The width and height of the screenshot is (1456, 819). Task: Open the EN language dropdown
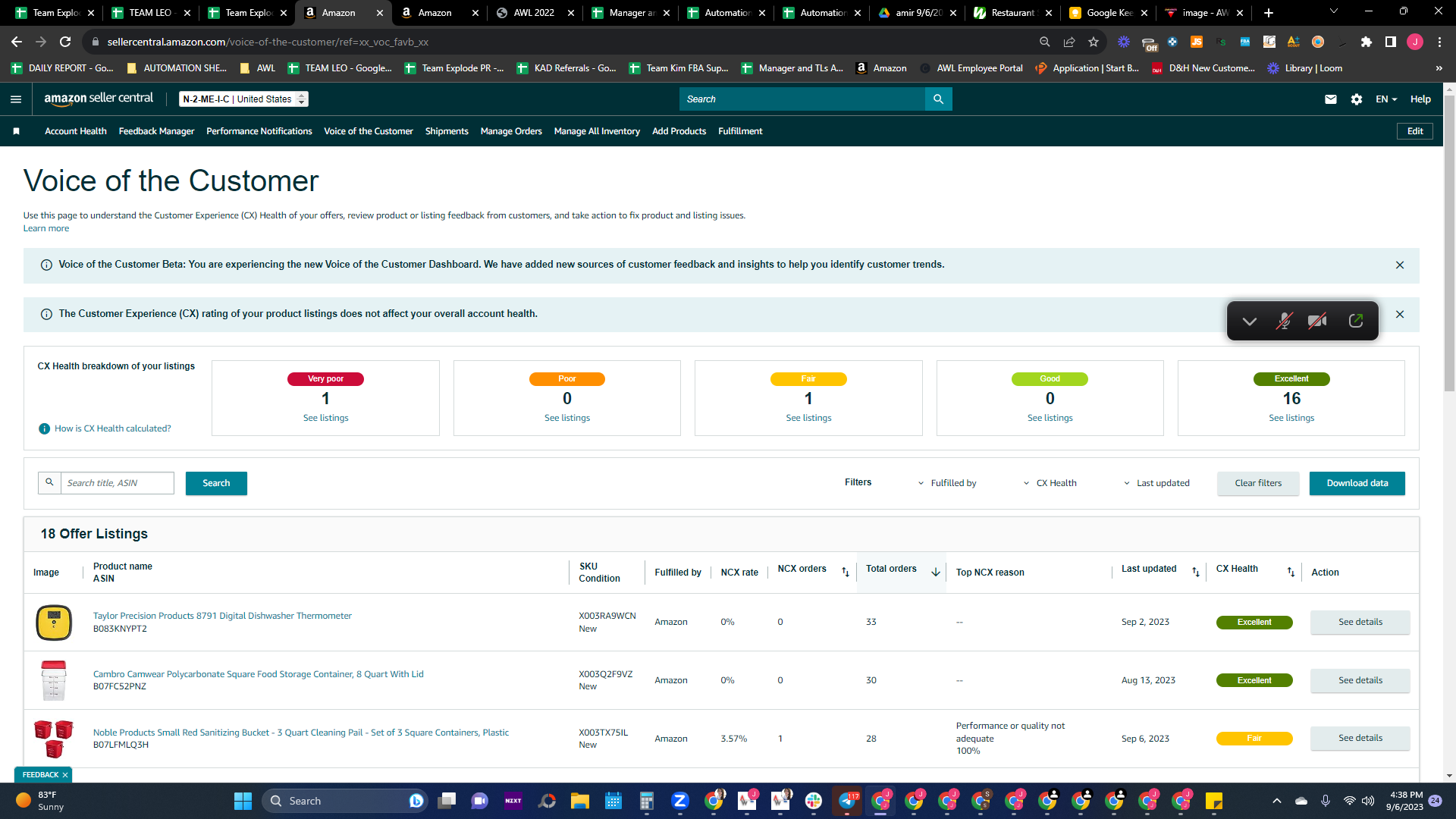point(1386,99)
